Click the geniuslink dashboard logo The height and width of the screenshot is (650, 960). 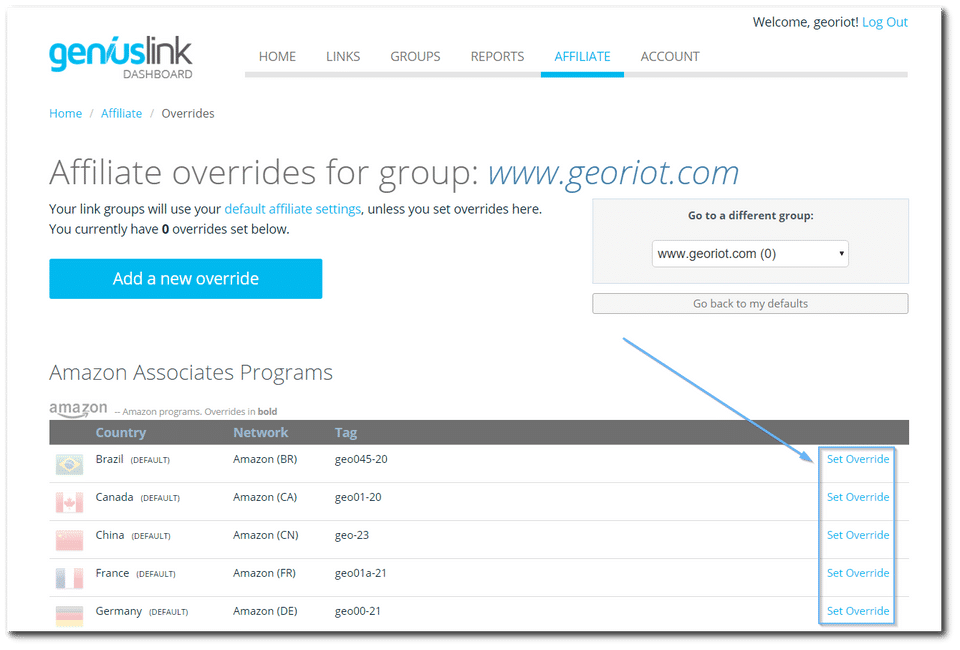tap(121, 58)
